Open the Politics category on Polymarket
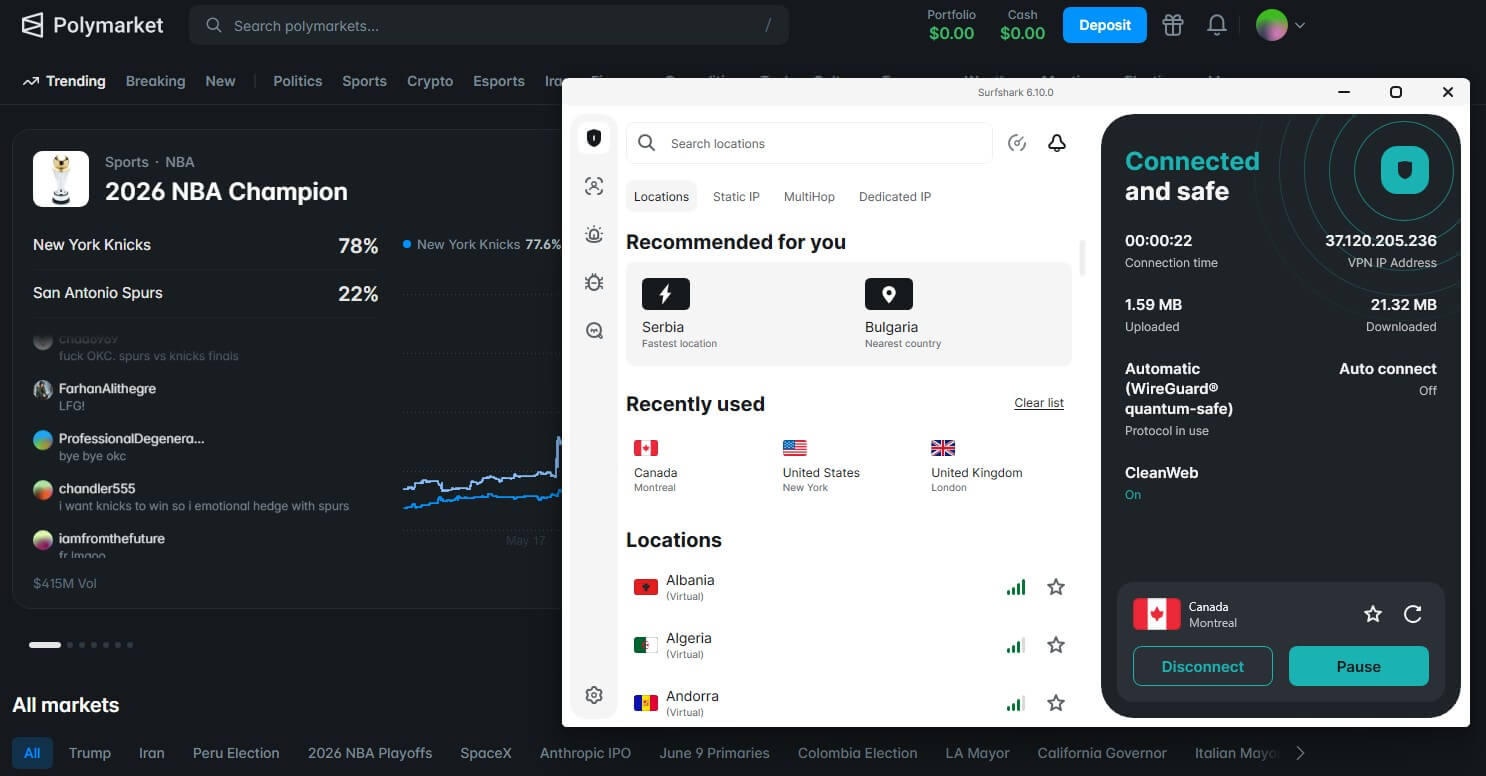 (x=298, y=81)
